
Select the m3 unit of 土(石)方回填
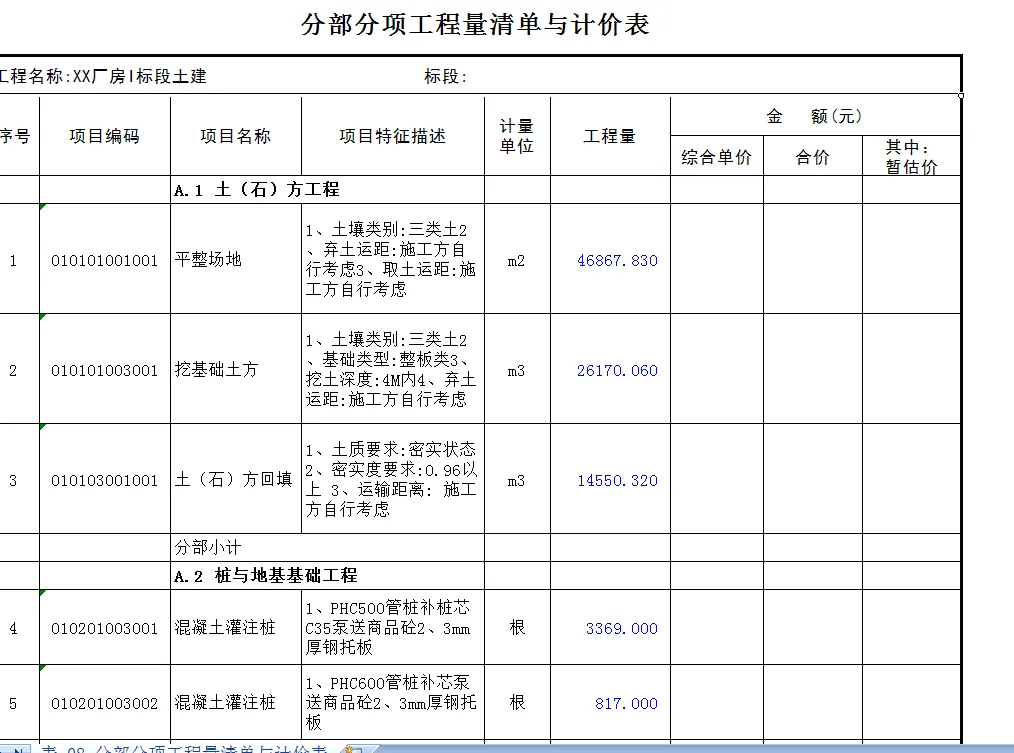click(x=517, y=481)
